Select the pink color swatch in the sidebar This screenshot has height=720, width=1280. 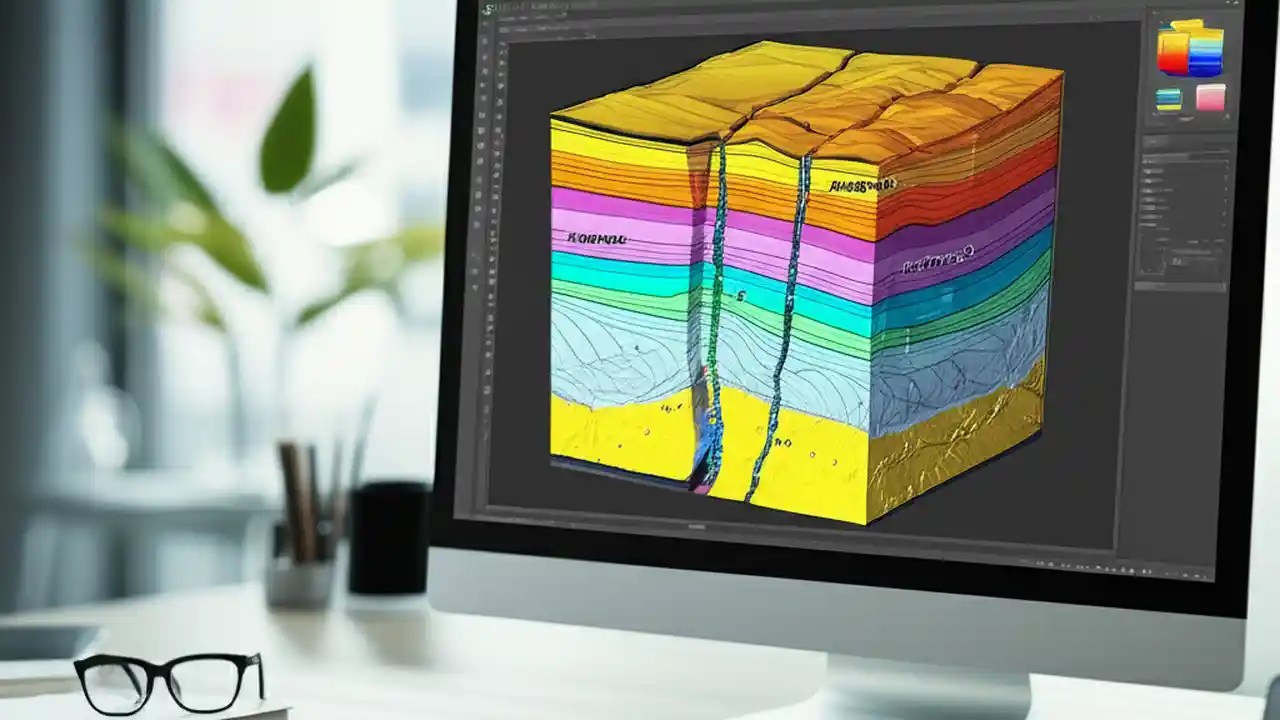1210,97
